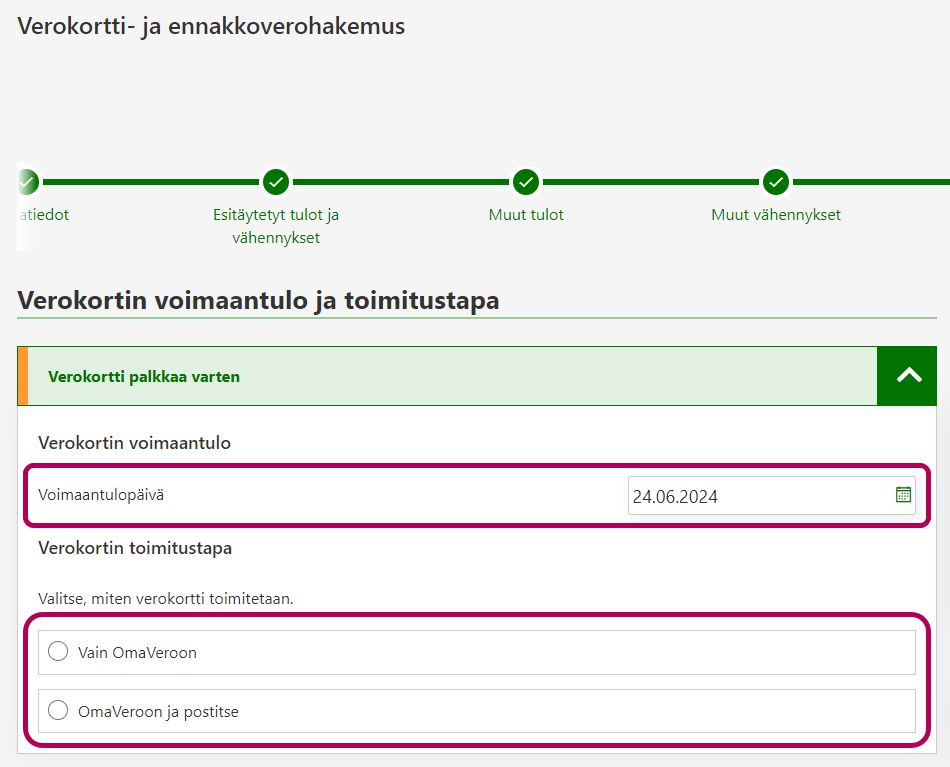
Task: Select the OmaVeroon ja postitse radio button
Action: tap(58, 711)
